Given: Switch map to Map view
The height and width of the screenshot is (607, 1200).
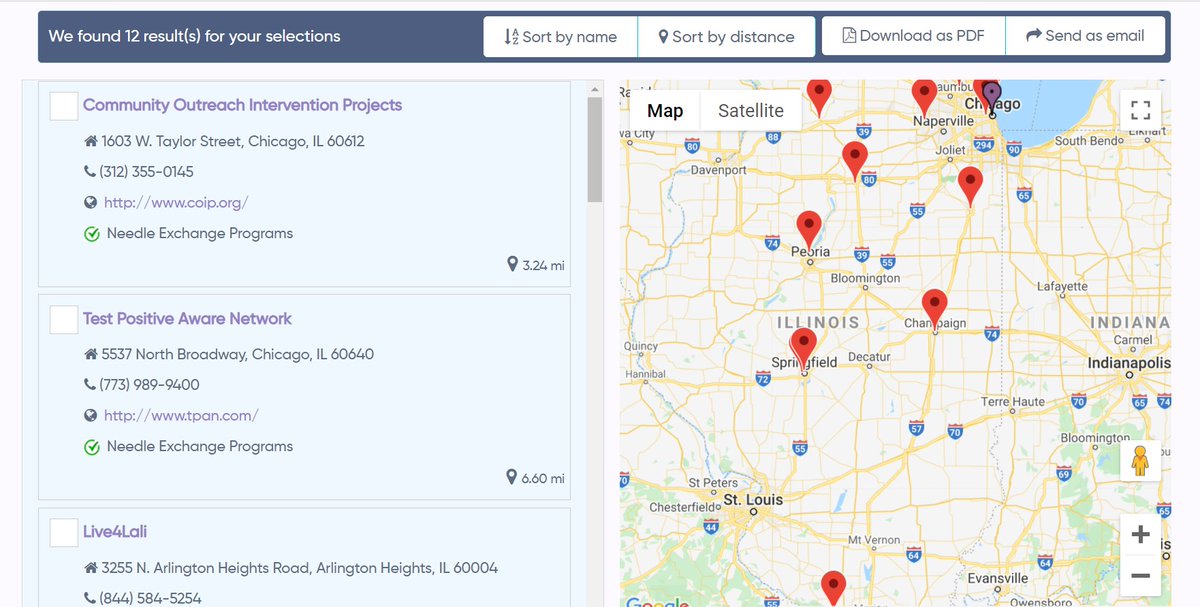Looking at the screenshot, I should point(665,111).
